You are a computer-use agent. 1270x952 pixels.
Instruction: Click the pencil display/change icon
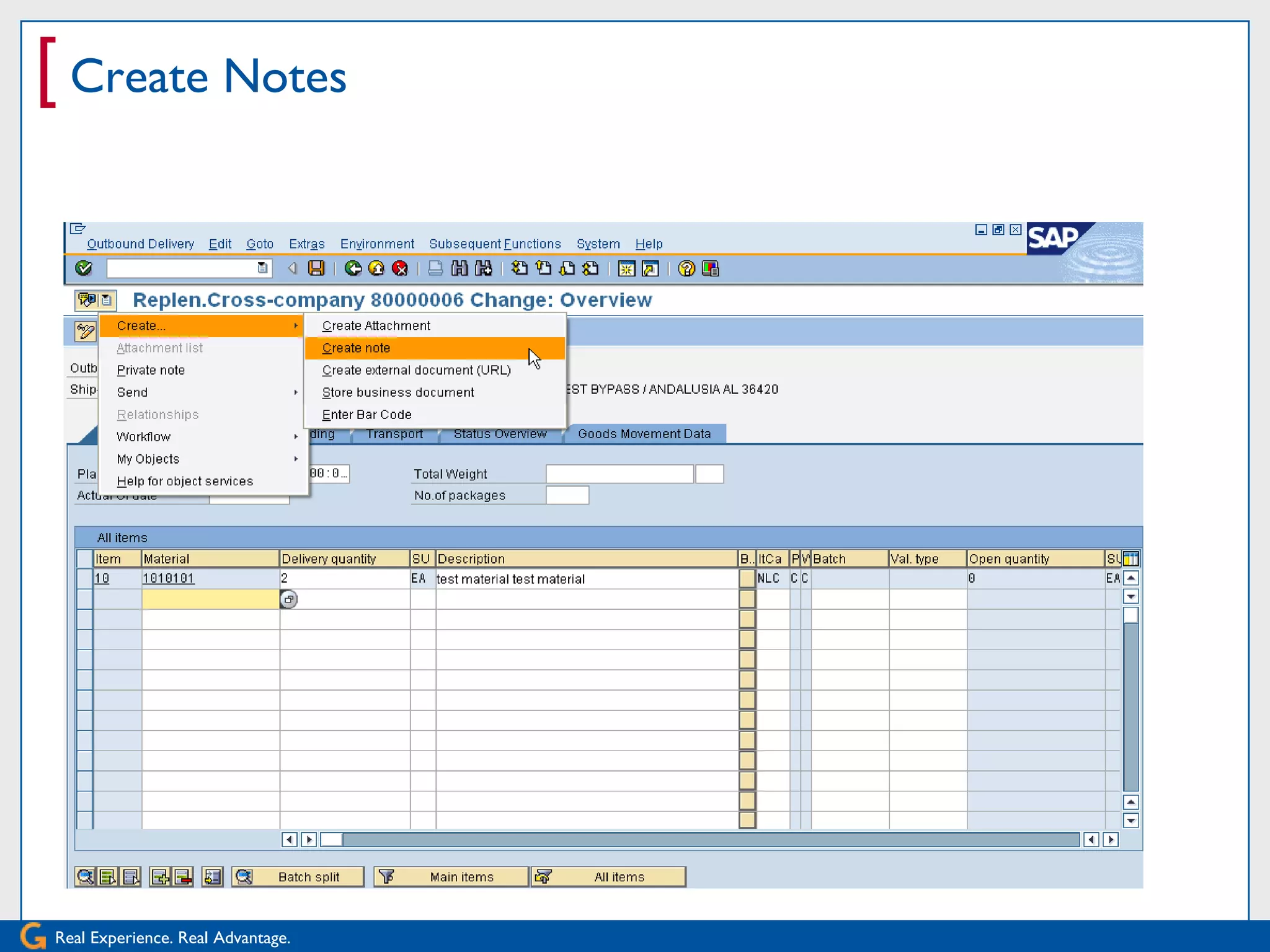click(x=85, y=331)
